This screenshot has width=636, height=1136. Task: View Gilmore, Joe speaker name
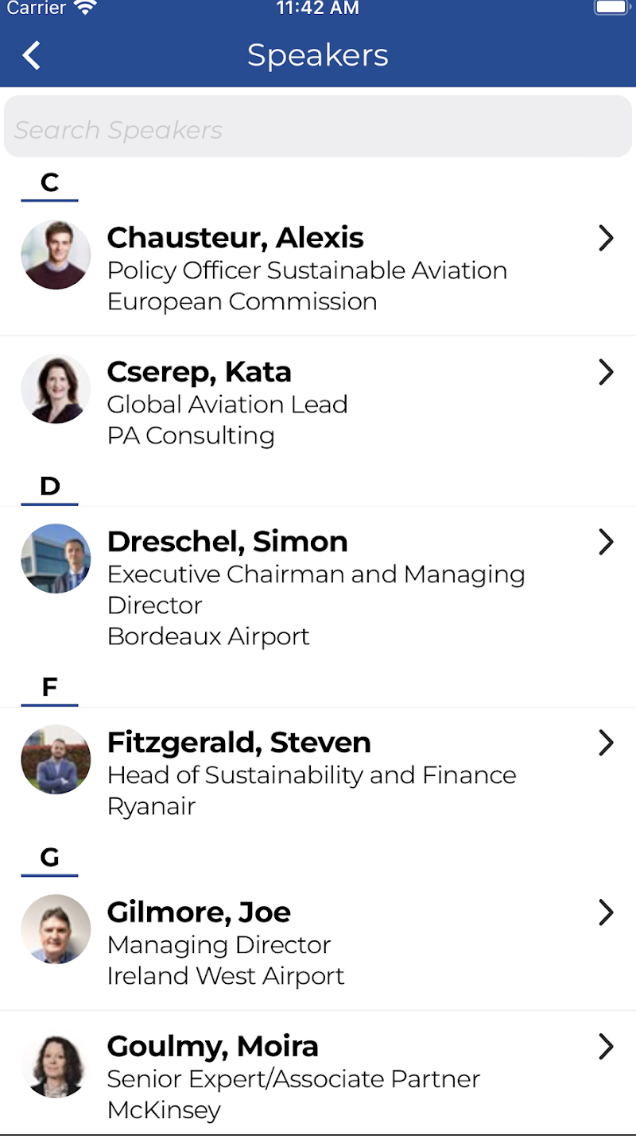click(x=199, y=912)
